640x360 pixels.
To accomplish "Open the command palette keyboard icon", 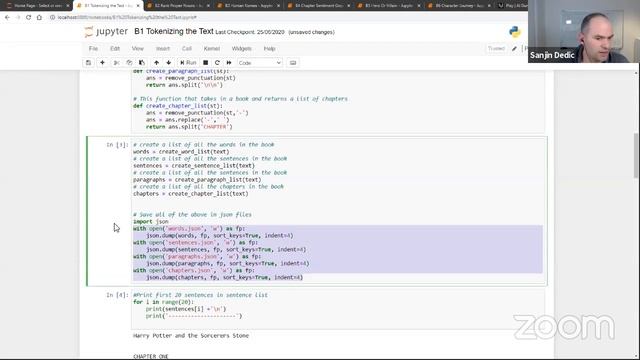I will [293, 63].
